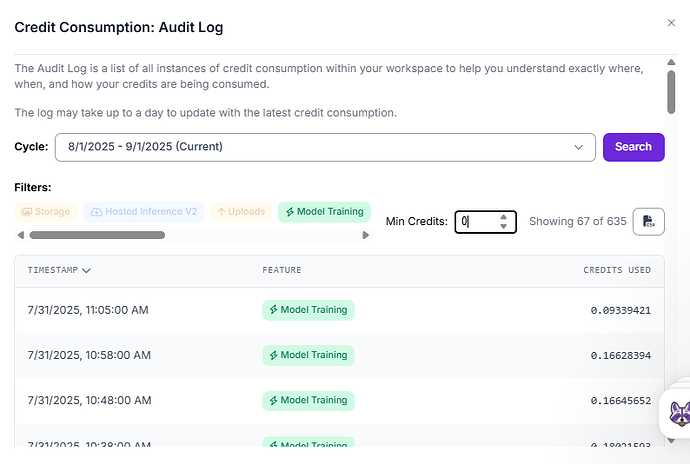
Task: Click into the Min Credits input field
Action: [x=477, y=221]
